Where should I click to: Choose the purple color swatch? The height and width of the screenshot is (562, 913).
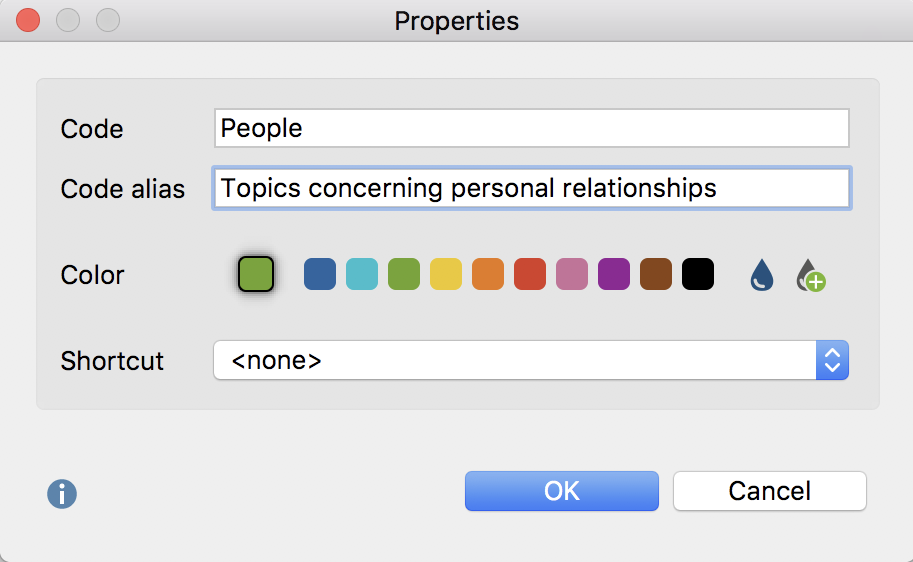pyautogui.click(x=614, y=274)
